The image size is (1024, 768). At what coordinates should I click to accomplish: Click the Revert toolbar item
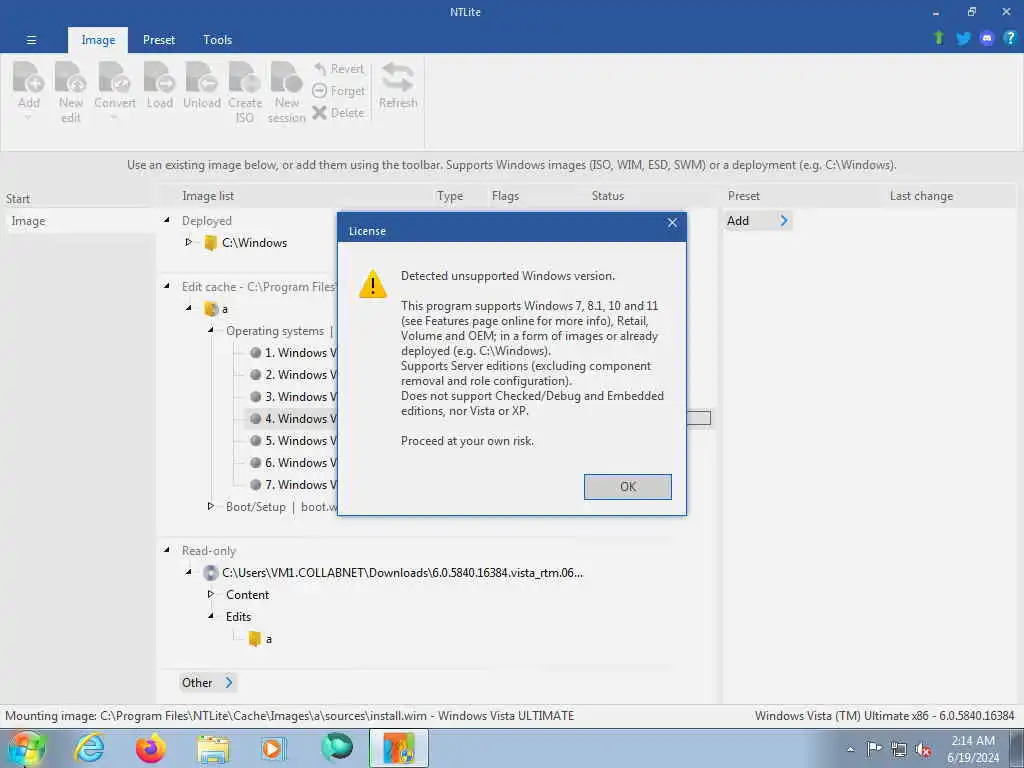pos(338,69)
